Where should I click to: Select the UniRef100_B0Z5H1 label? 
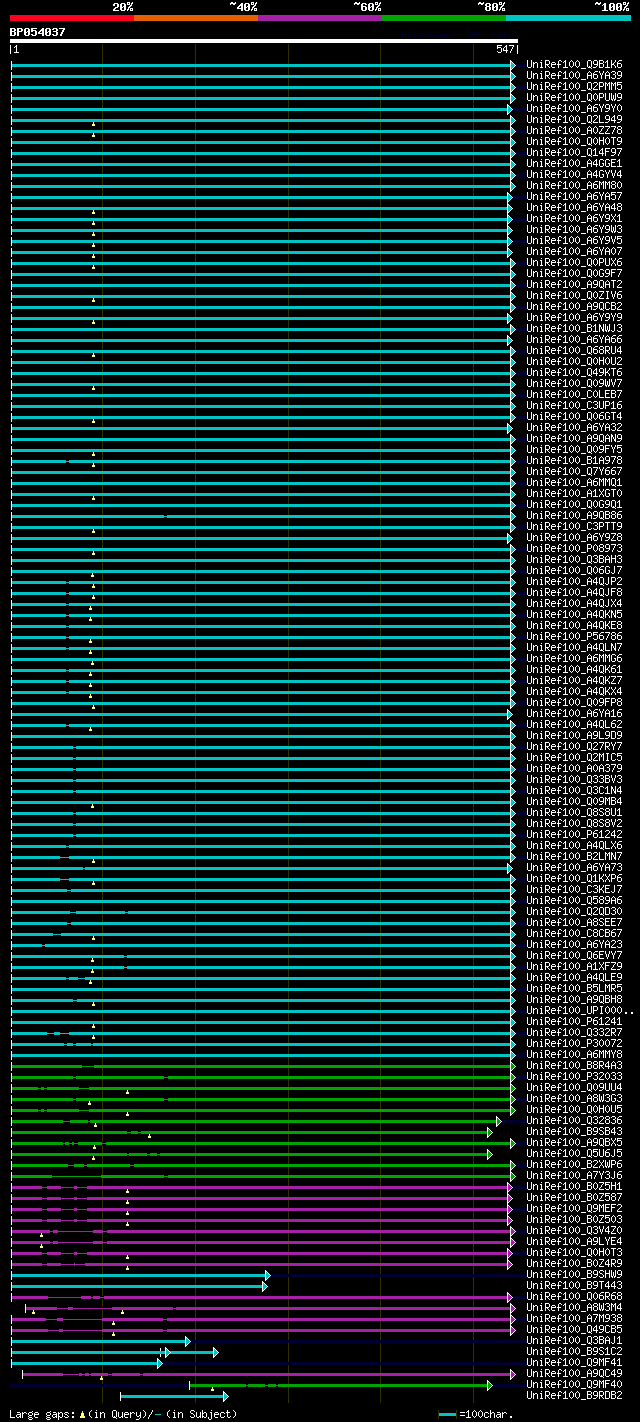[x=574, y=1186]
